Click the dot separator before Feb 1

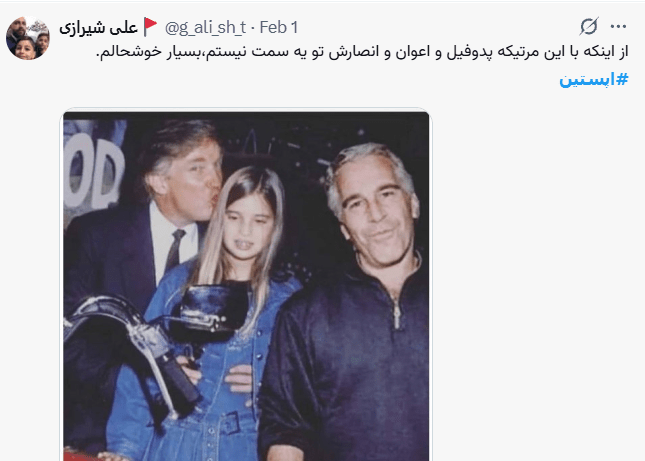tap(253, 28)
